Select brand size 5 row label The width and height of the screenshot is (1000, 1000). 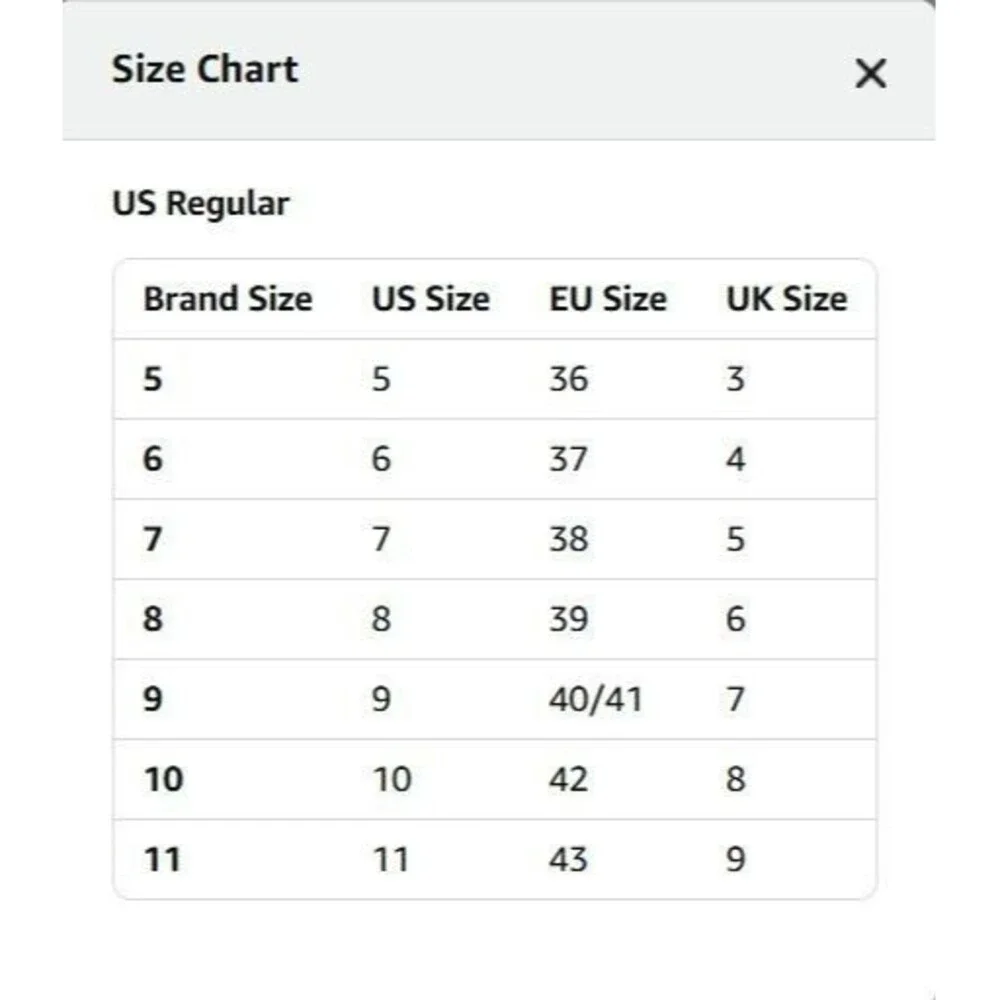(x=152, y=379)
